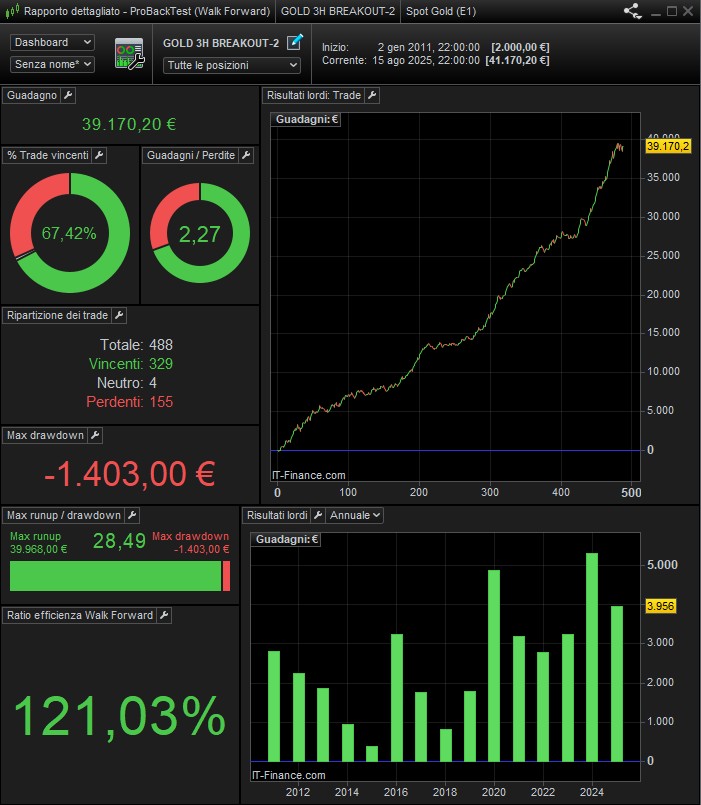This screenshot has width=701, height=805.
Task: Click the green Max runup progress bar
Action: pyautogui.click(x=115, y=576)
